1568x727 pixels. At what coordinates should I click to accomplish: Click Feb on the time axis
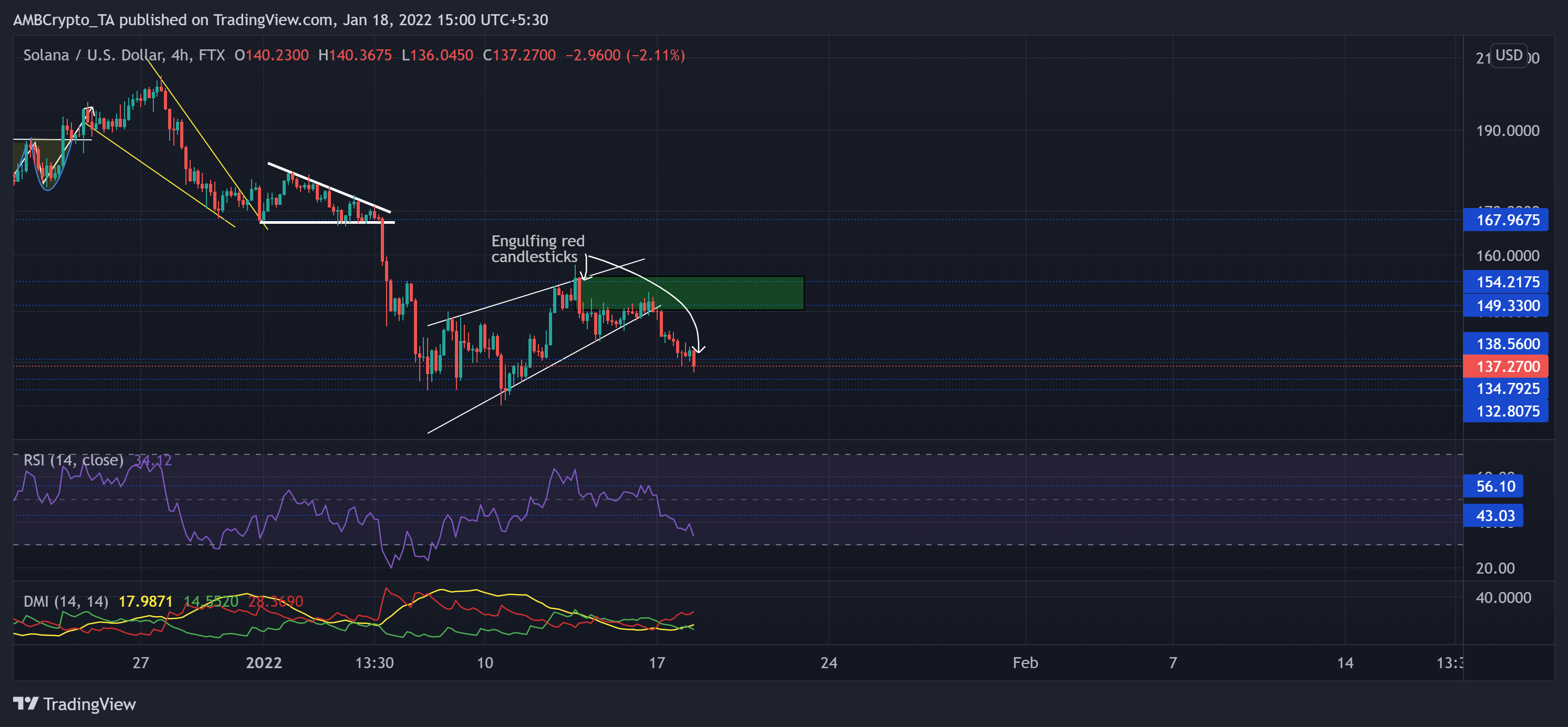tap(1026, 663)
